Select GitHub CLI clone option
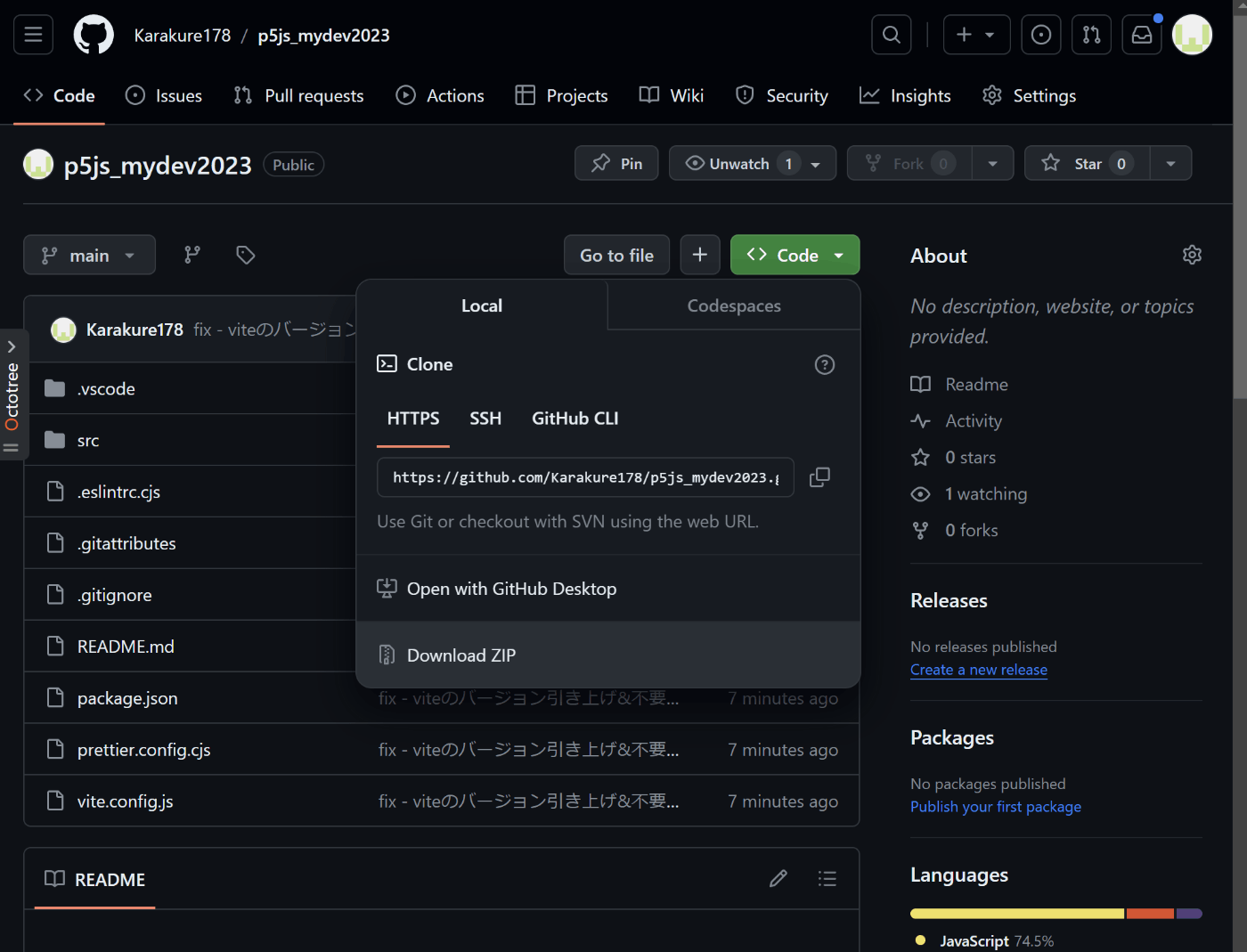This screenshot has width=1247, height=952. click(575, 419)
